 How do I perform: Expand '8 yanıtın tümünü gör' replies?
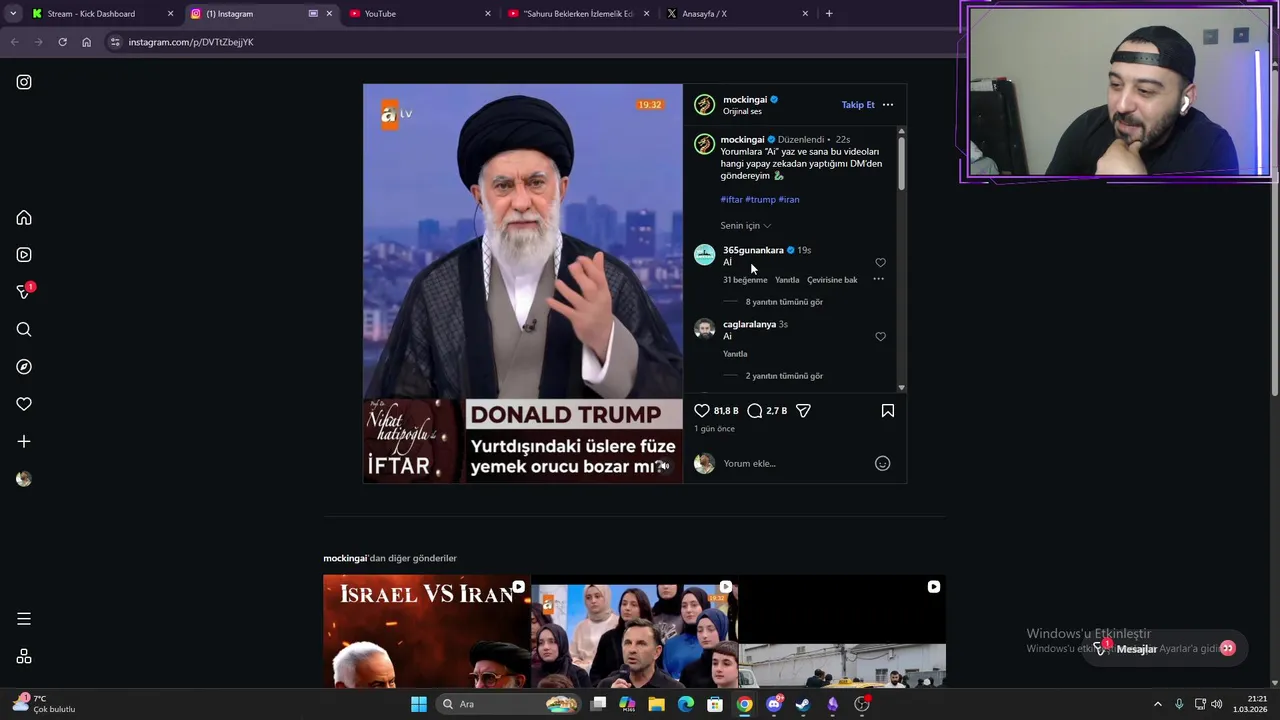pyautogui.click(x=784, y=302)
